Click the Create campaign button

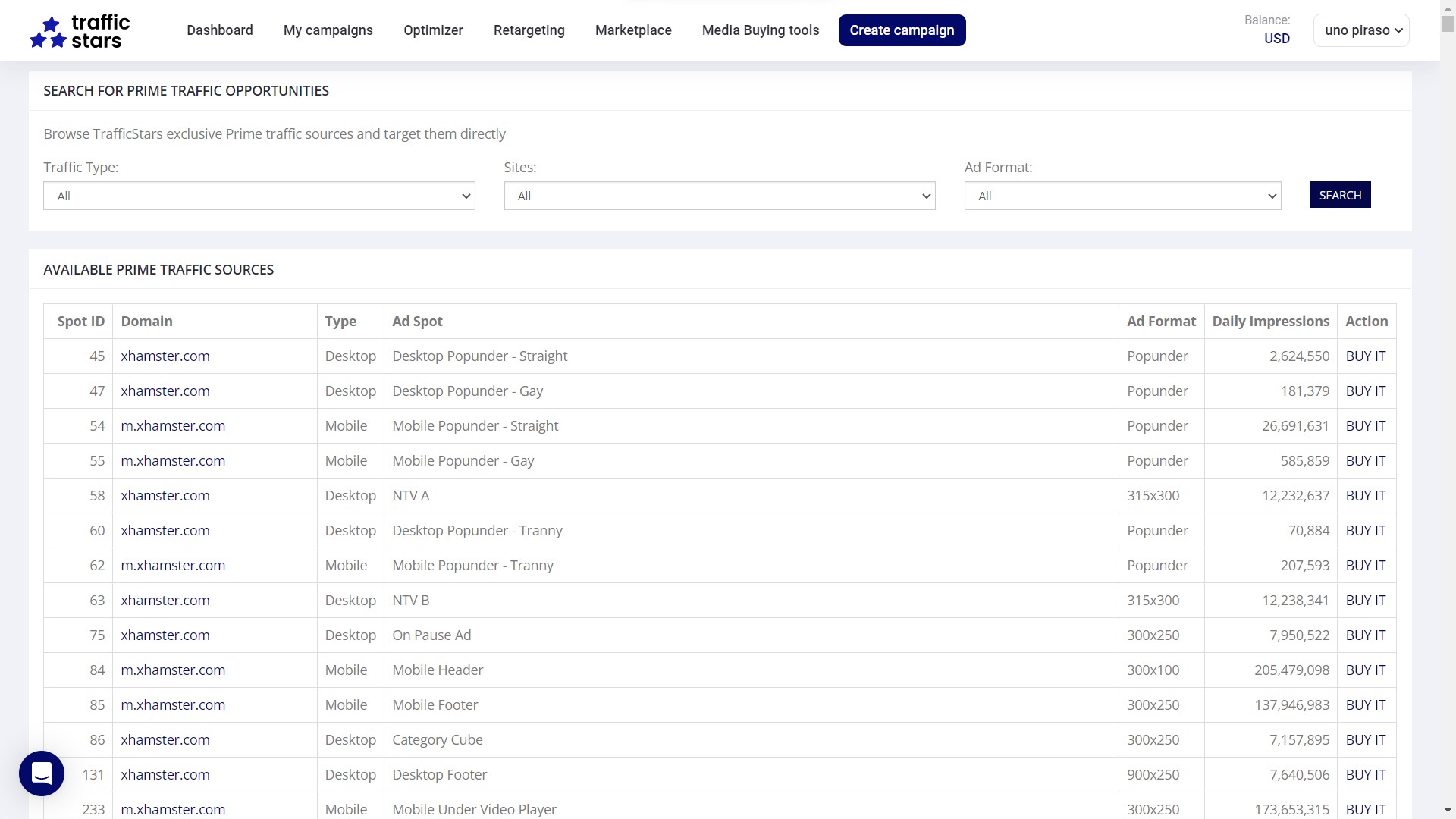[x=902, y=30]
